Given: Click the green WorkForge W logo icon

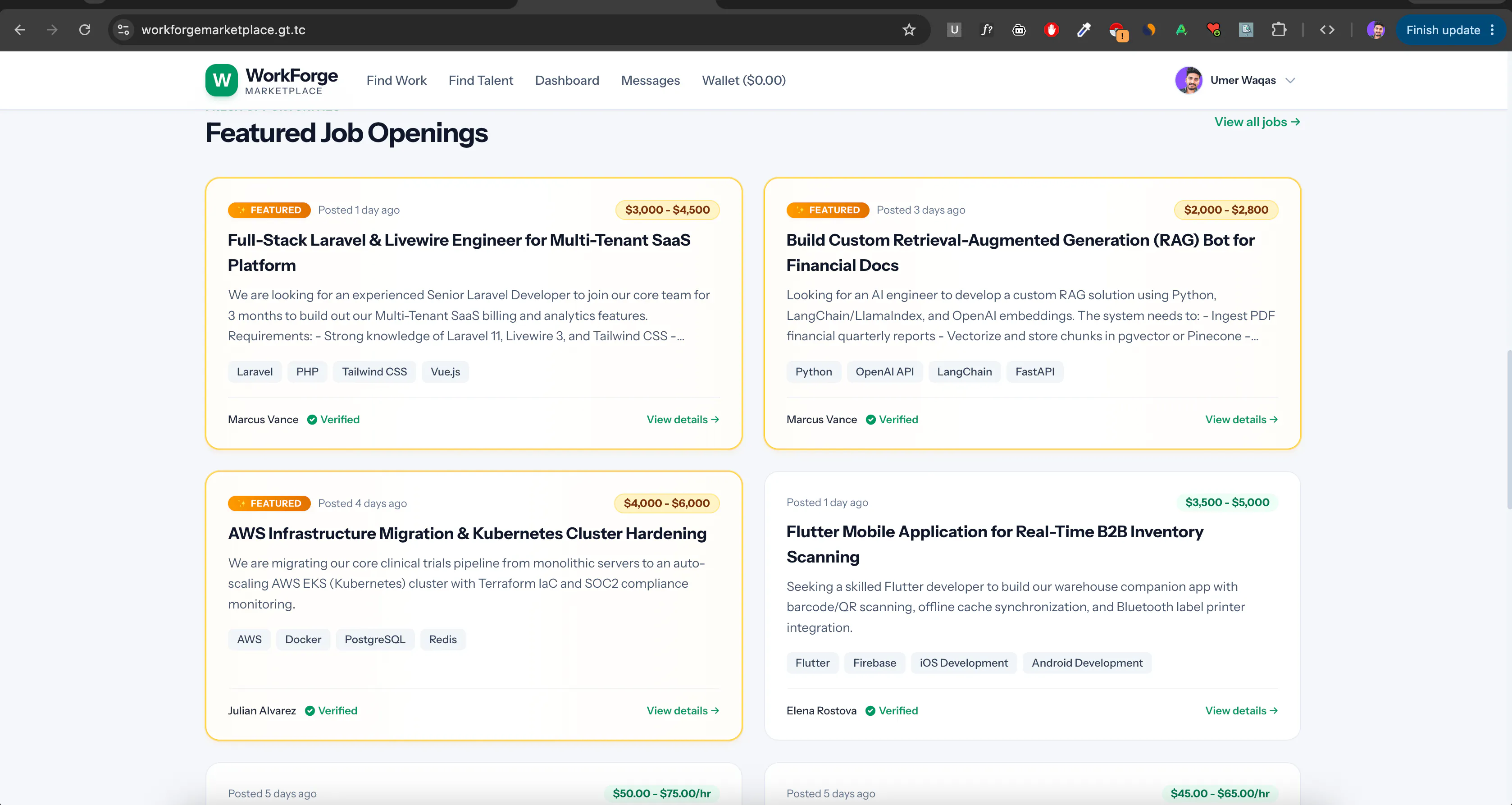Looking at the screenshot, I should [x=221, y=80].
